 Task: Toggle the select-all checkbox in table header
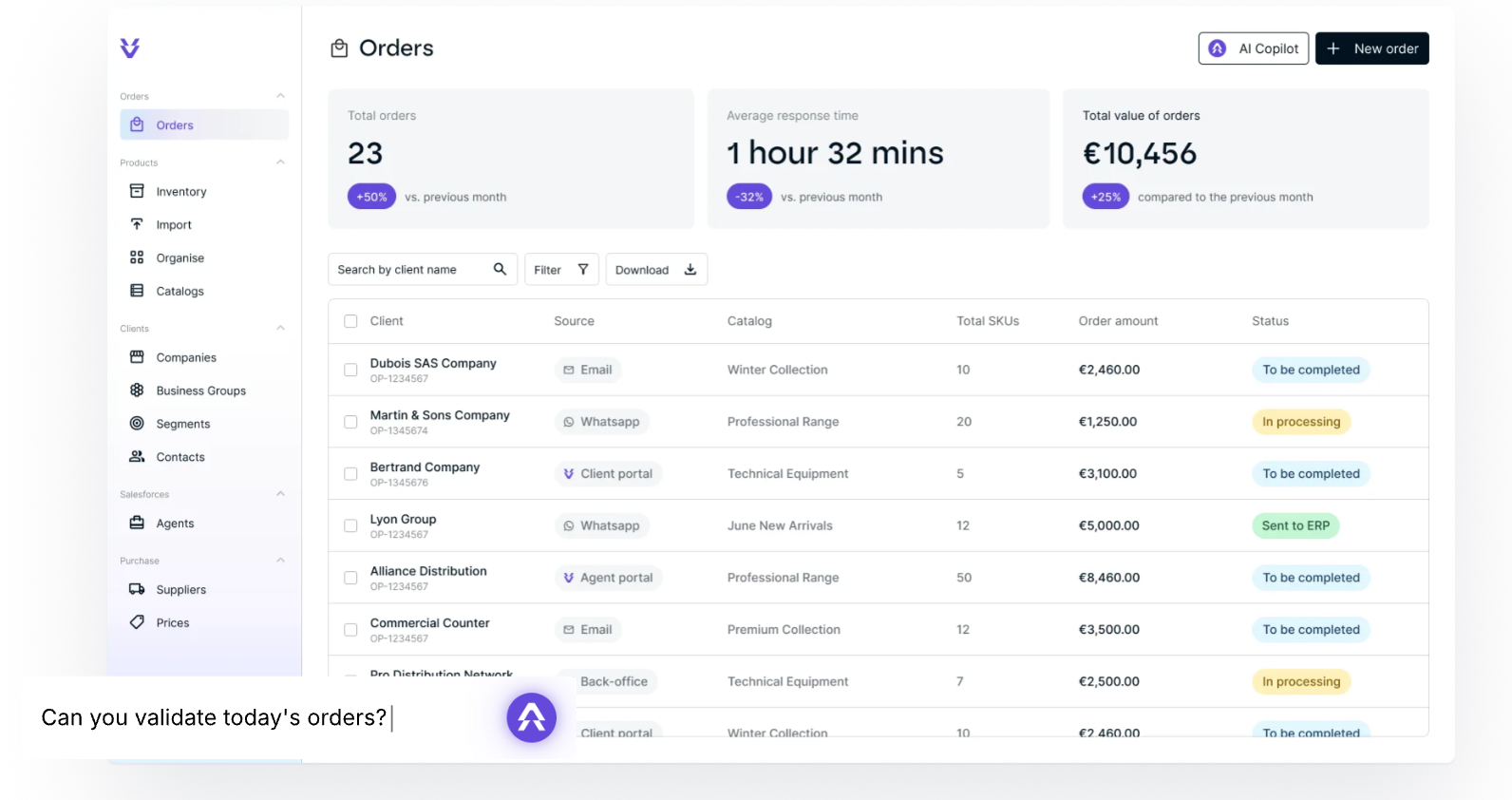click(x=350, y=321)
